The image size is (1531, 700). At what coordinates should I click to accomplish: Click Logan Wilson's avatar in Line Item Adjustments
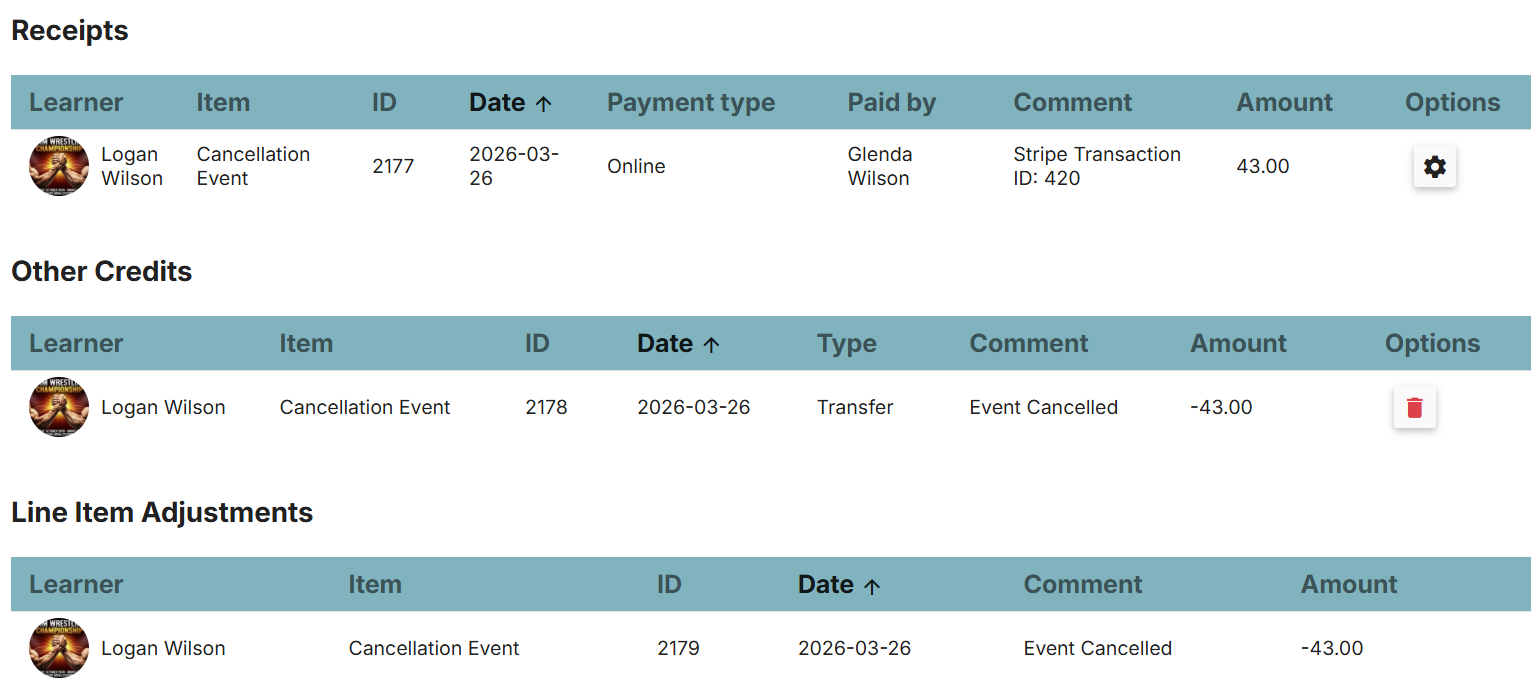tap(59, 648)
